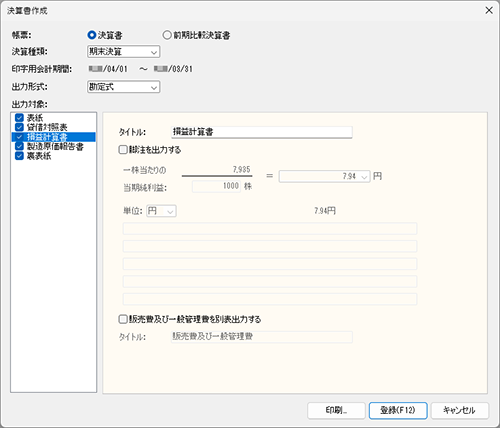The width and height of the screenshot is (500, 428).
Task: Open the 決算種類 期末決算 dropdown
Action: pyautogui.click(x=123, y=52)
